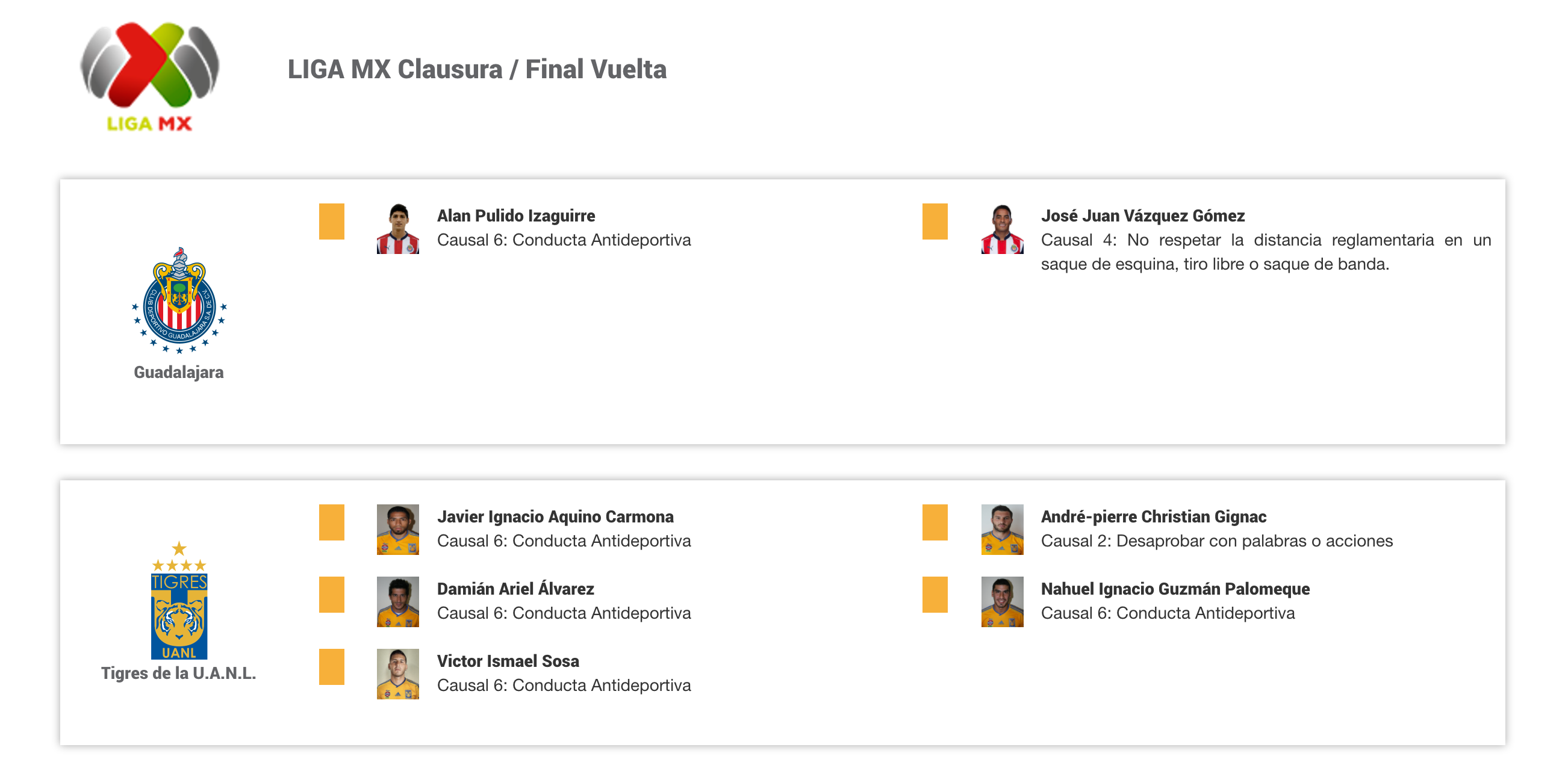Open André-pierre Gignac's player photo
Screen dimensions: 1568x768
tap(1001, 530)
